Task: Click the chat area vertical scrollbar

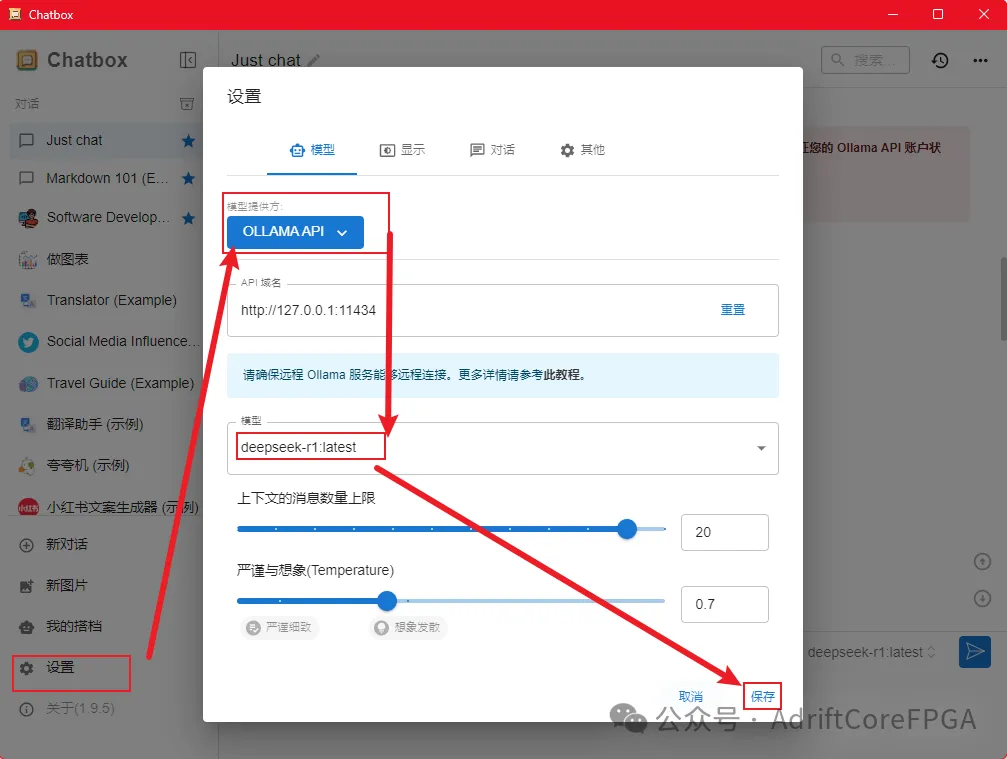Action: click(x=1003, y=299)
